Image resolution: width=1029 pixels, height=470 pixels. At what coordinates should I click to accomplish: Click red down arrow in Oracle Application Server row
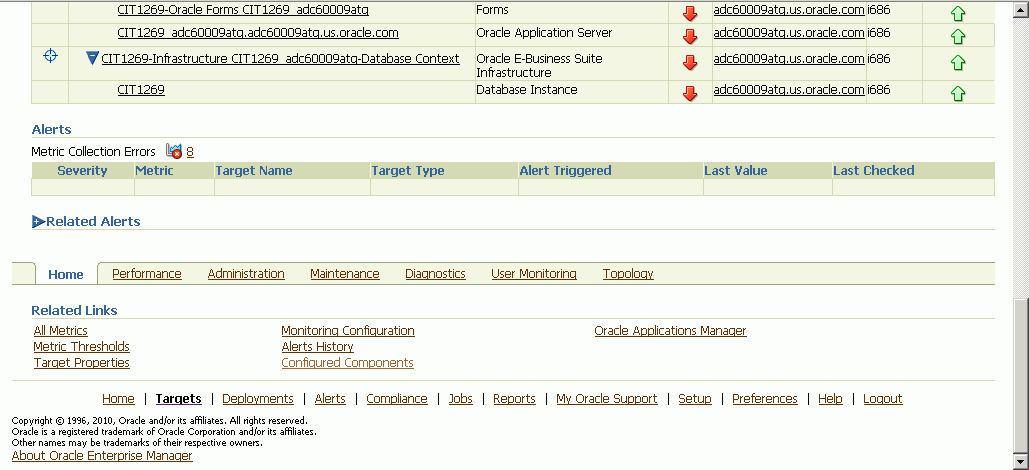pos(690,35)
